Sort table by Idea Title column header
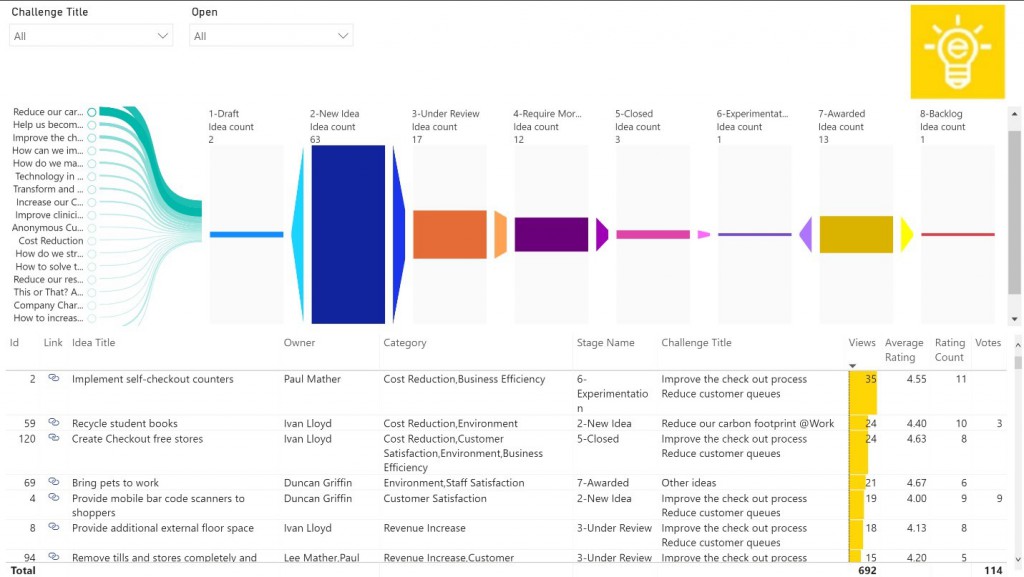 point(93,343)
